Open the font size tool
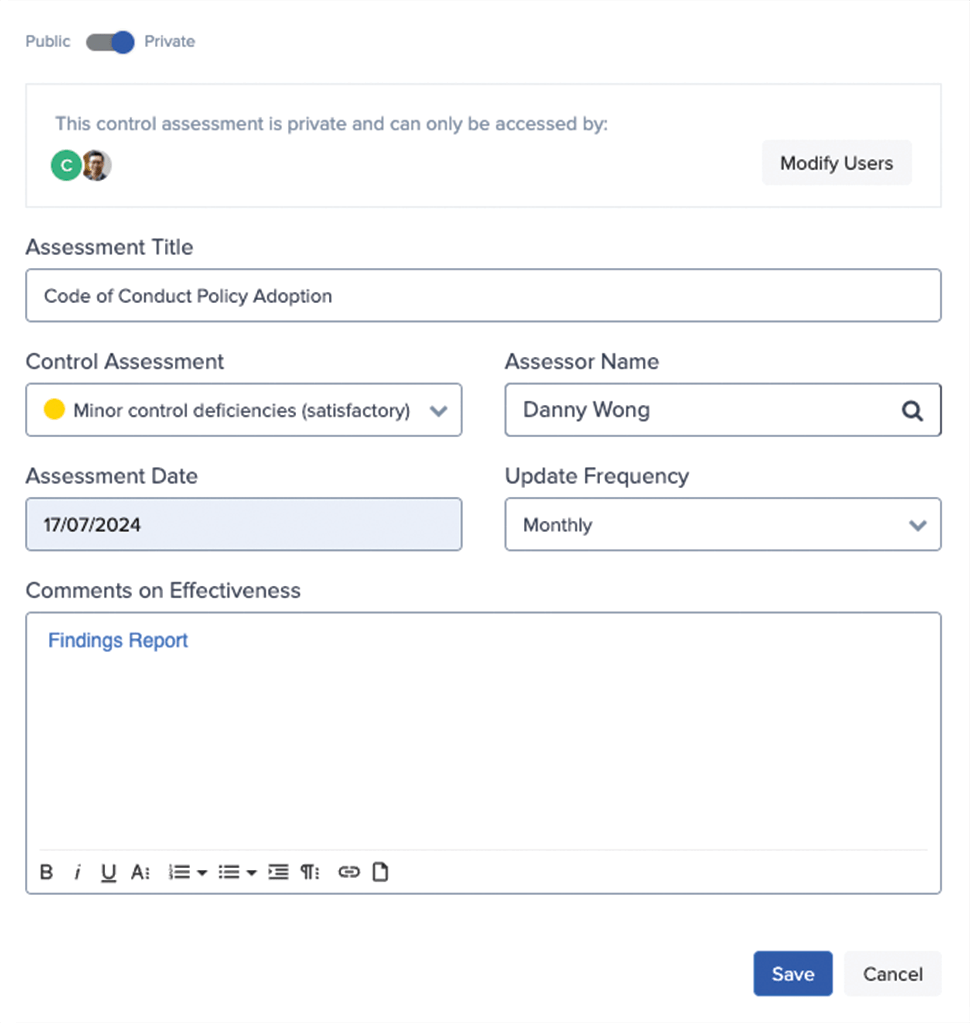 [140, 872]
